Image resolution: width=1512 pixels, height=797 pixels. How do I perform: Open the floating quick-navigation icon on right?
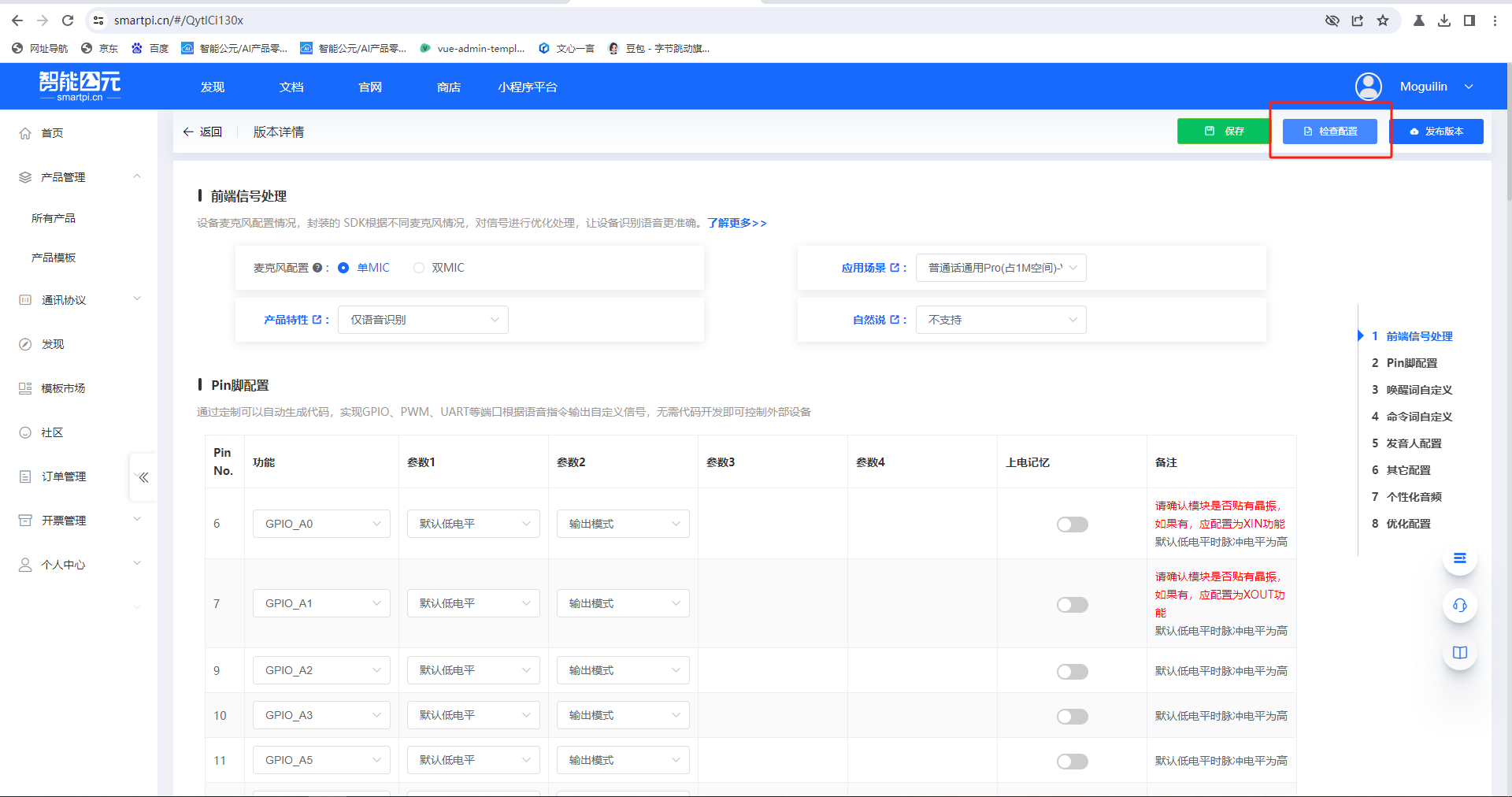[1459, 558]
